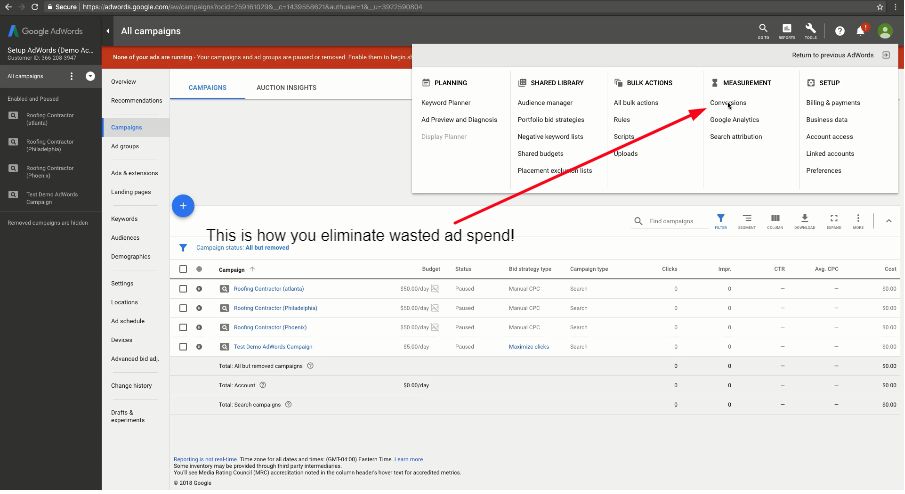Open the Roofing Contractor (Philadelphia) campaign link
The image size is (905, 494).
(x=275, y=308)
